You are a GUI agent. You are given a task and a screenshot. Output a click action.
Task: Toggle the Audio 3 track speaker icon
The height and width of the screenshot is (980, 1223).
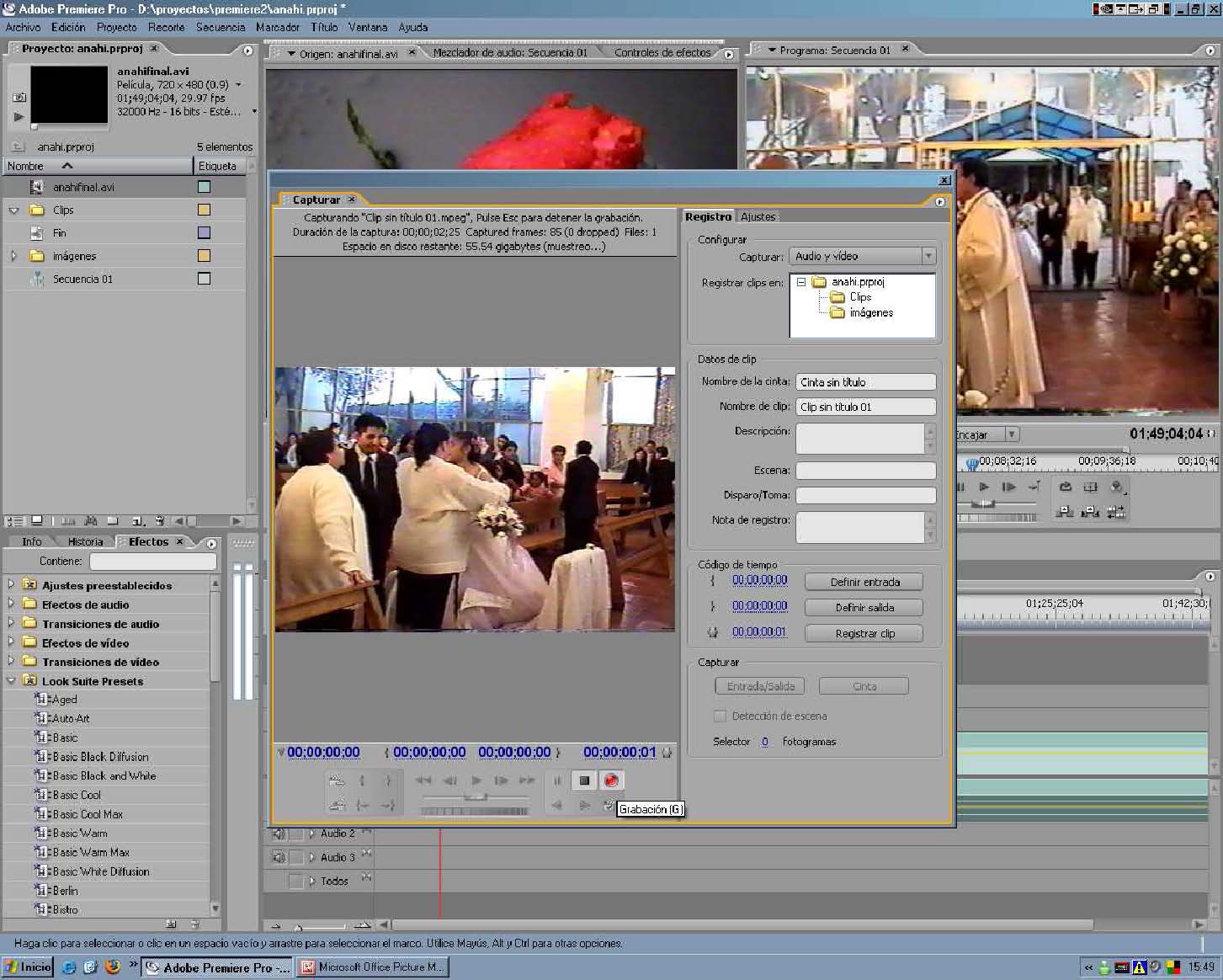coord(279,857)
